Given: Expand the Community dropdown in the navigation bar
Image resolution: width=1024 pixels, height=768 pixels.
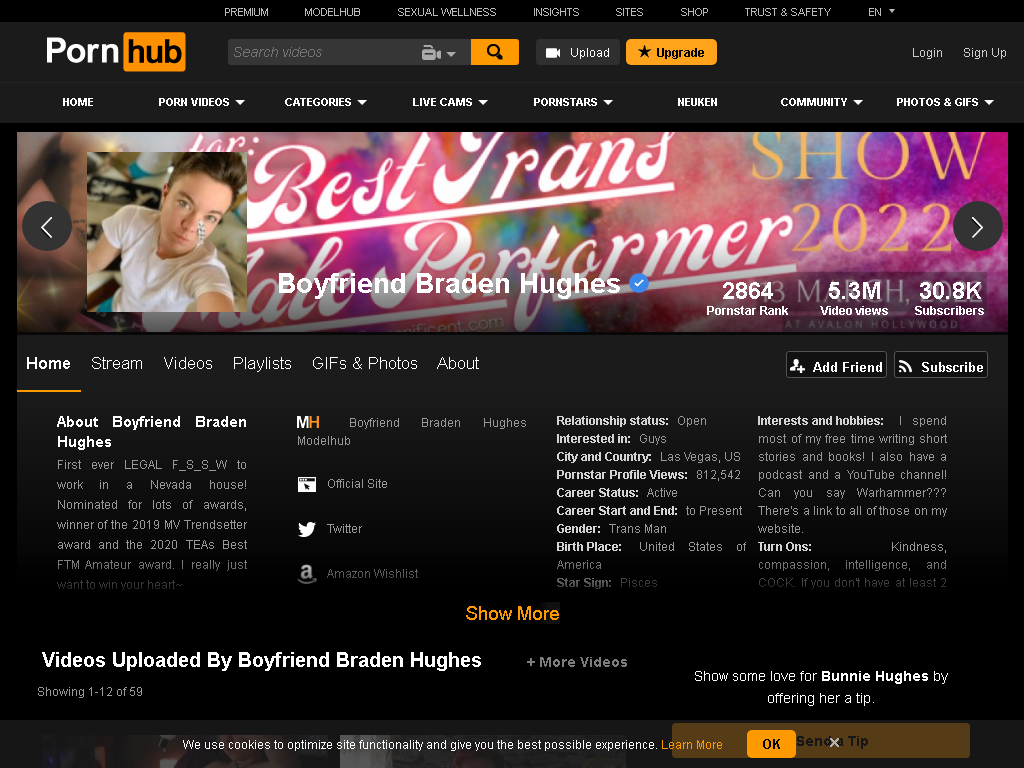Looking at the screenshot, I should tap(822, 103).
